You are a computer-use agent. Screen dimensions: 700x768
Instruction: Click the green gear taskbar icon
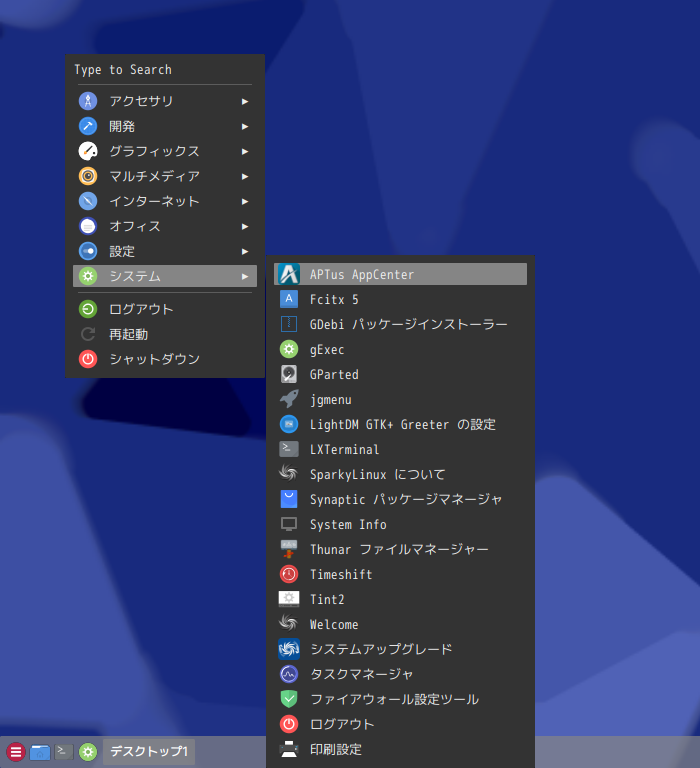point(88,751)
